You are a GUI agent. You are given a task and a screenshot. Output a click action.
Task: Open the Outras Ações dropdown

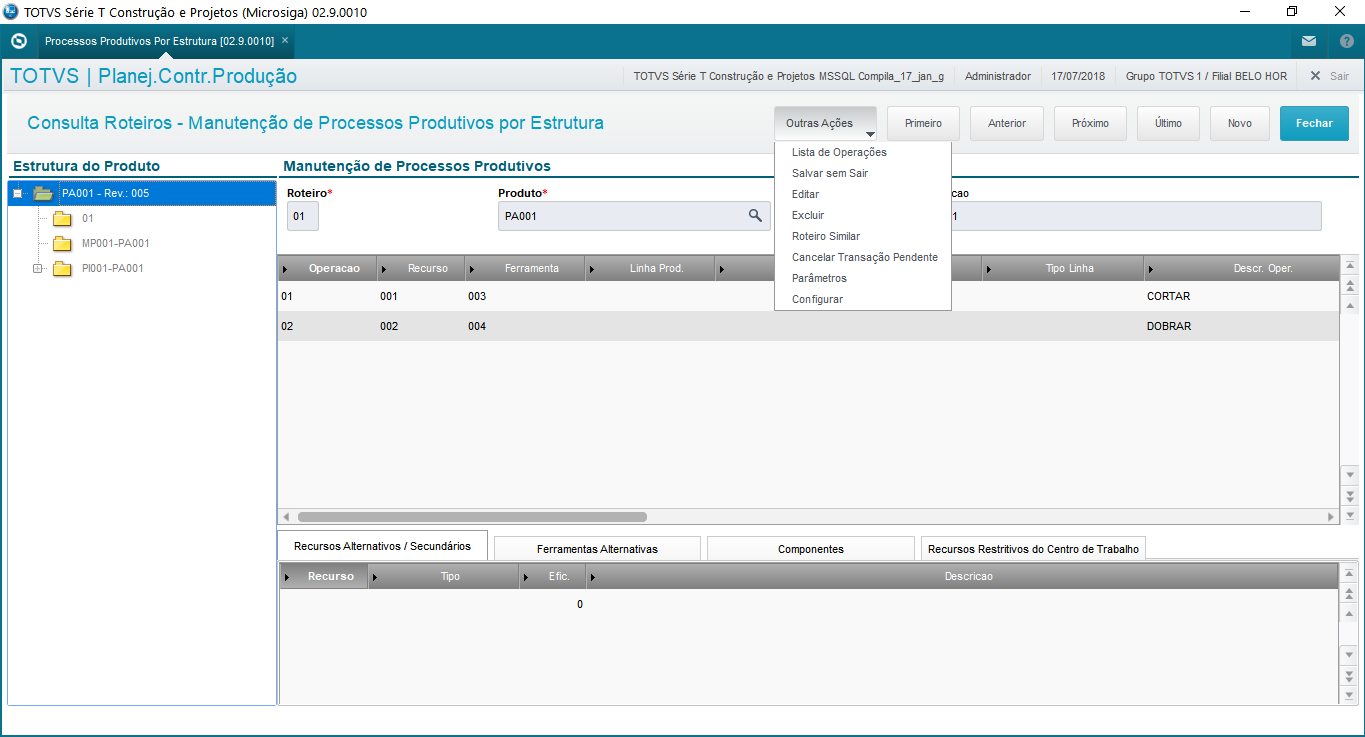pos(825,123)
